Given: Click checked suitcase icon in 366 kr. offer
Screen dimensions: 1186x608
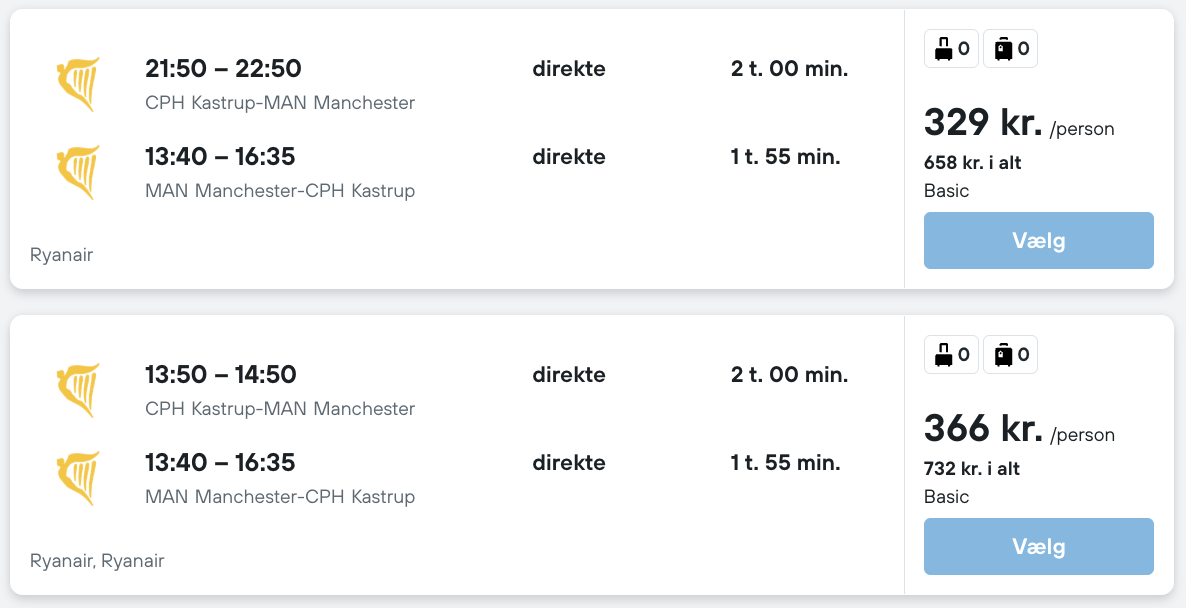Looking at the screenshot, I should [x=1004, y=354].
